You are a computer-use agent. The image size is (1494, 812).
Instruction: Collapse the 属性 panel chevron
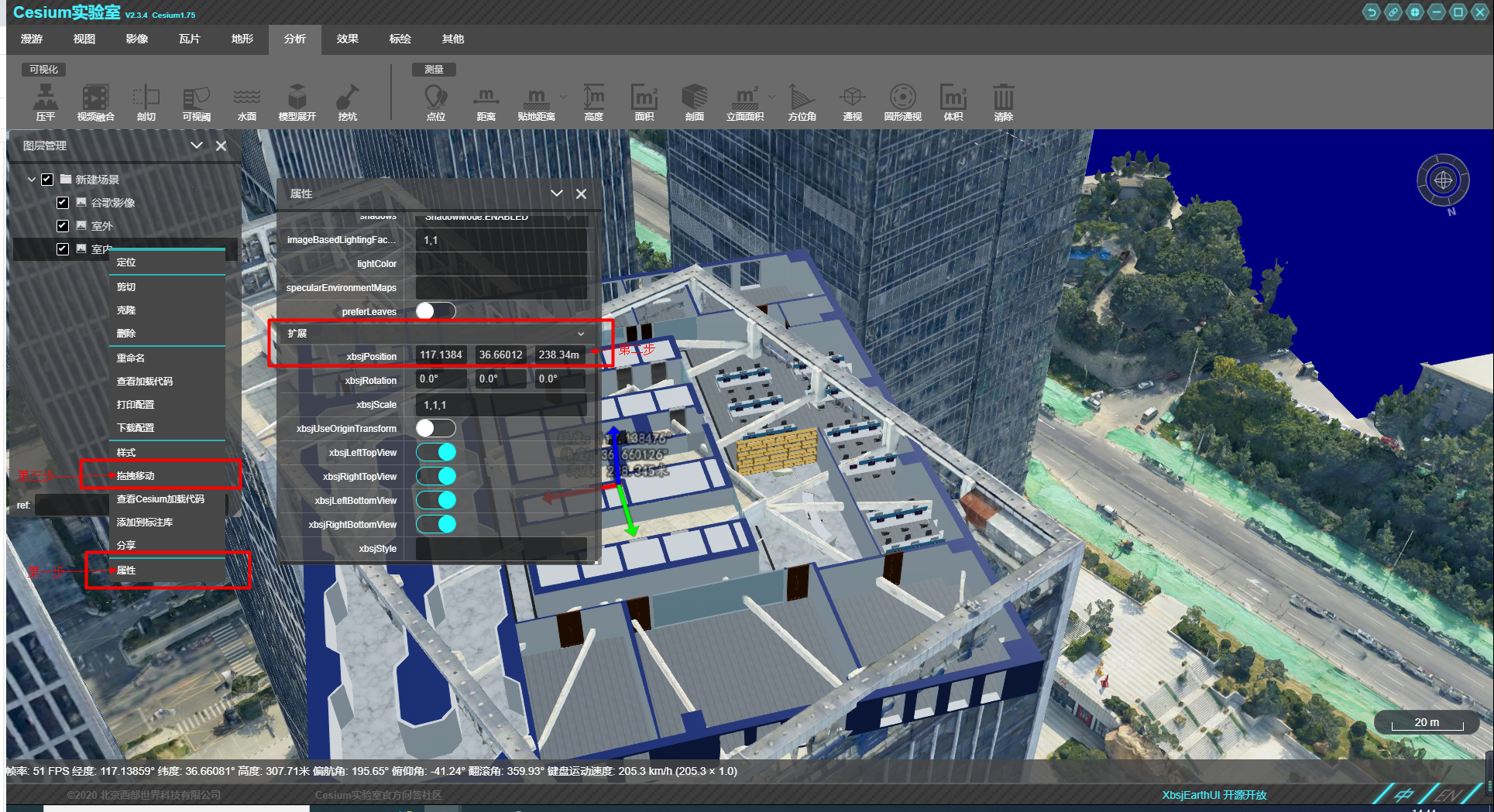[556, 194]
